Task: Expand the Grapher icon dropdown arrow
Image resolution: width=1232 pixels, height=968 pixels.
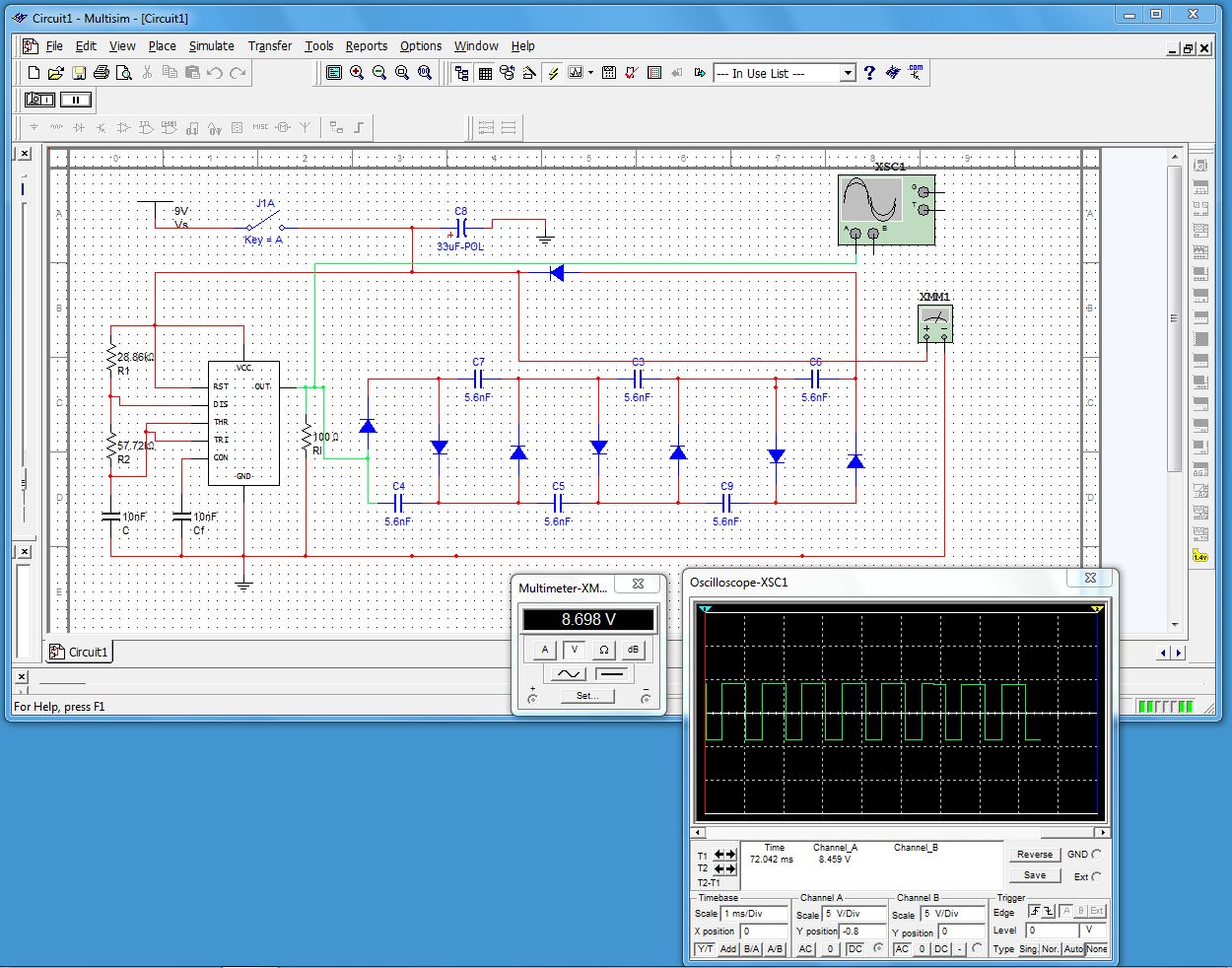Action: (x=590, y=73)
